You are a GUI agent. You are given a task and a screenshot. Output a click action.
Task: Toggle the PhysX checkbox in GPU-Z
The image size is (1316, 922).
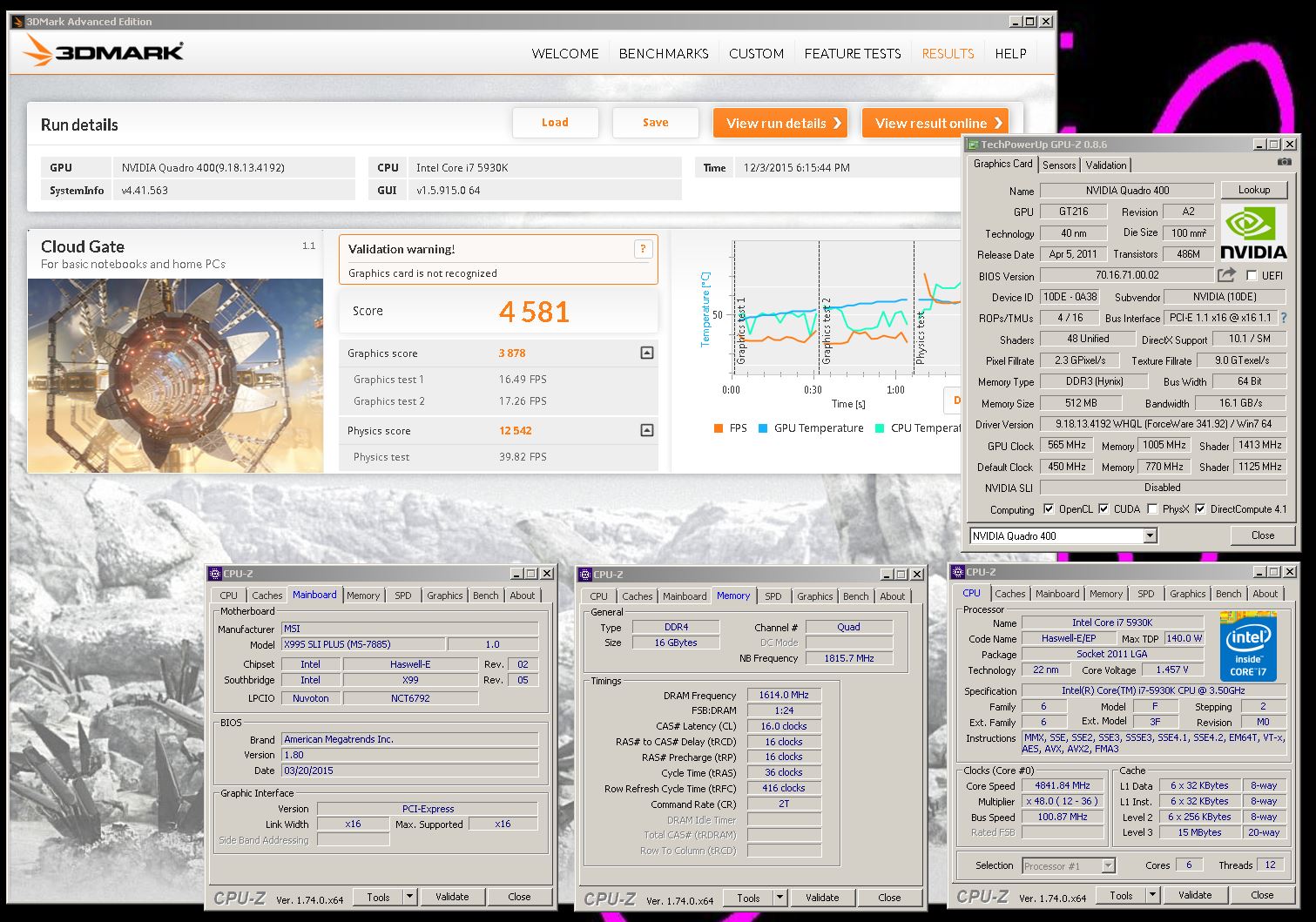tap(1152, 509)
